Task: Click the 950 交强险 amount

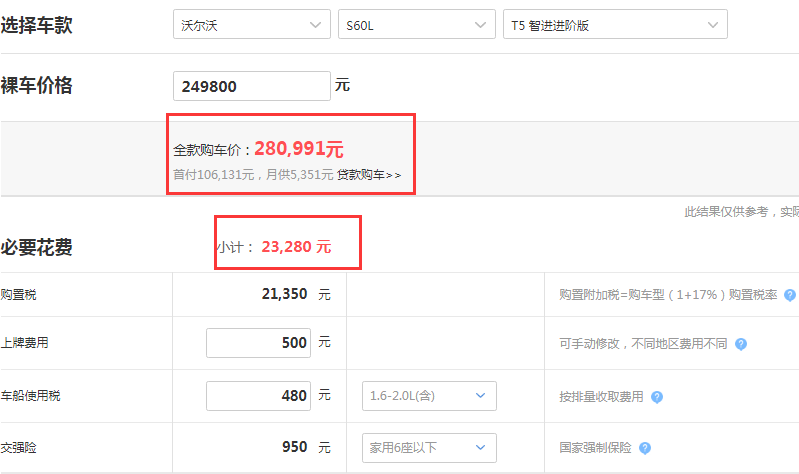Action: [x=295, y=447]
